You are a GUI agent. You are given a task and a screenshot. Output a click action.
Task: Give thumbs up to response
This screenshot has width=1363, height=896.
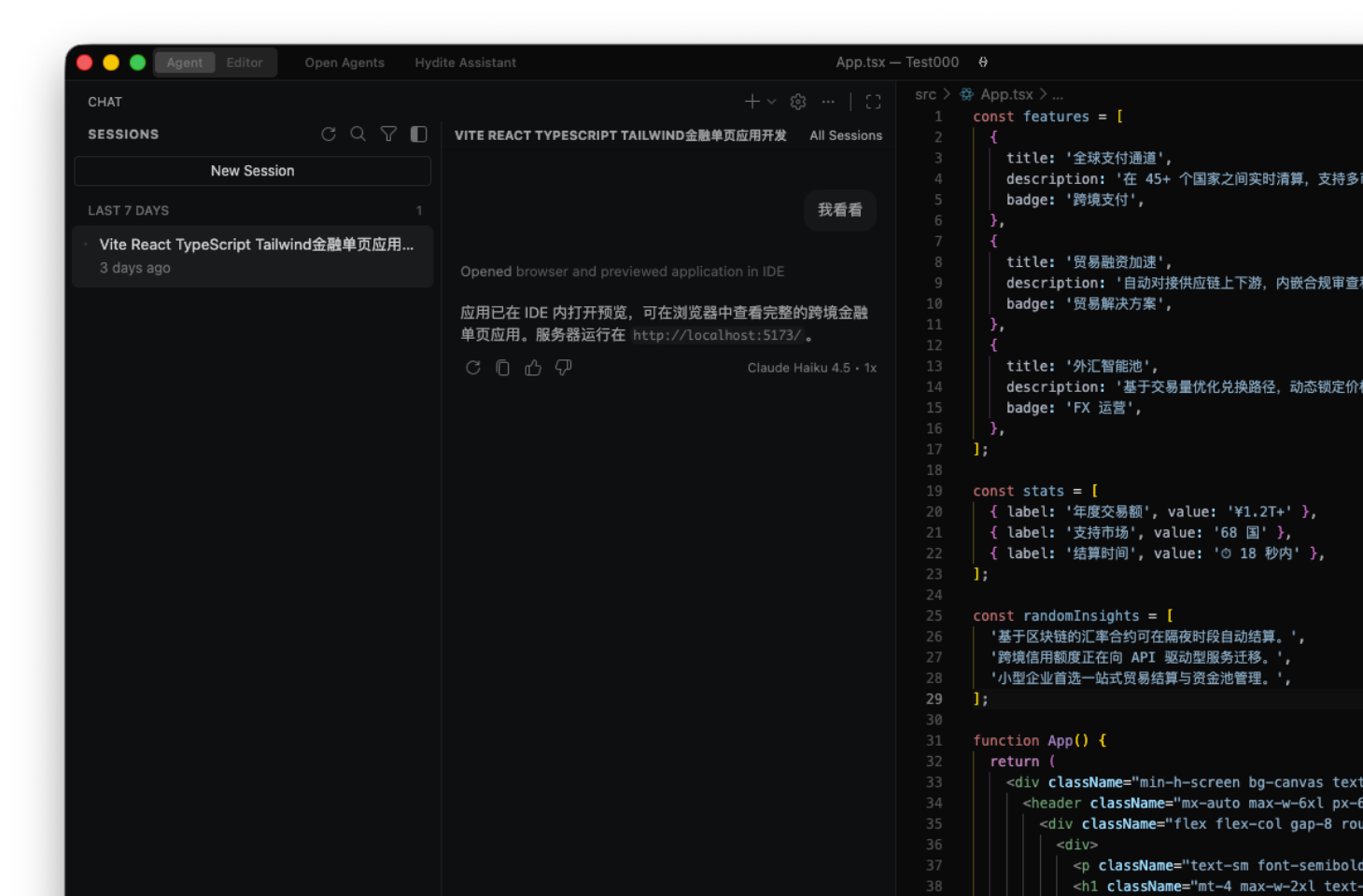(533, 368)
